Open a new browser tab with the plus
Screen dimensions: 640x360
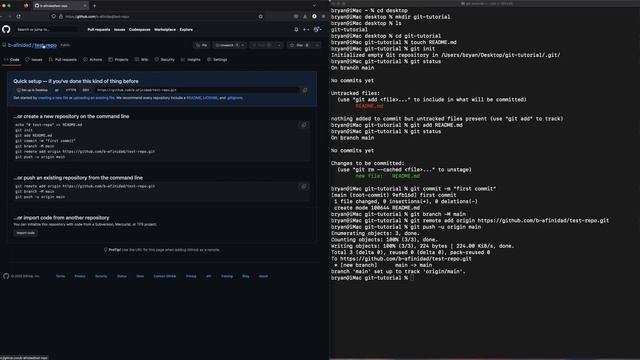(94, 6)
